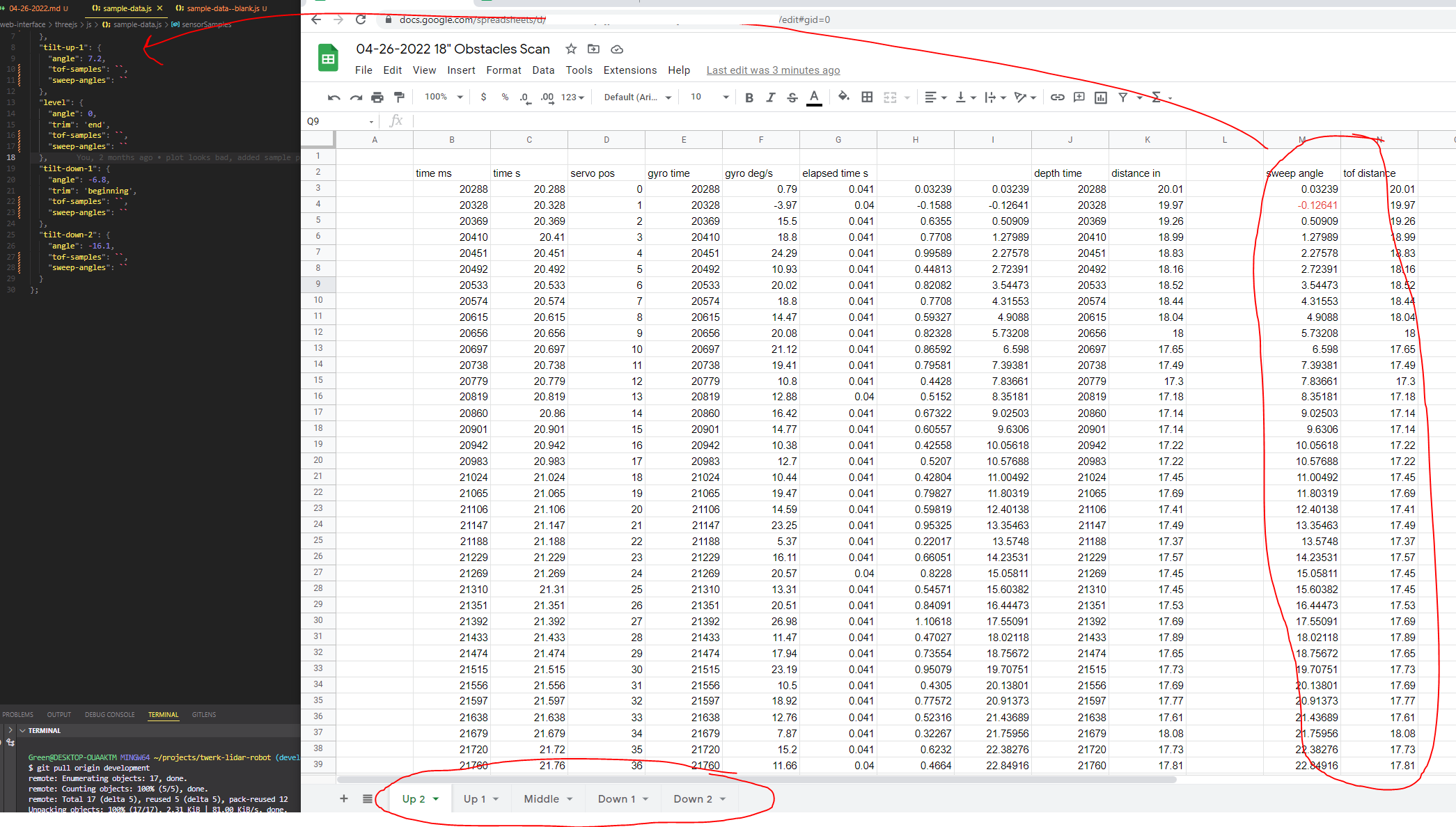Close the sample-data.js editor tab
Screen dimensions: 1456x827
[159, 8]
